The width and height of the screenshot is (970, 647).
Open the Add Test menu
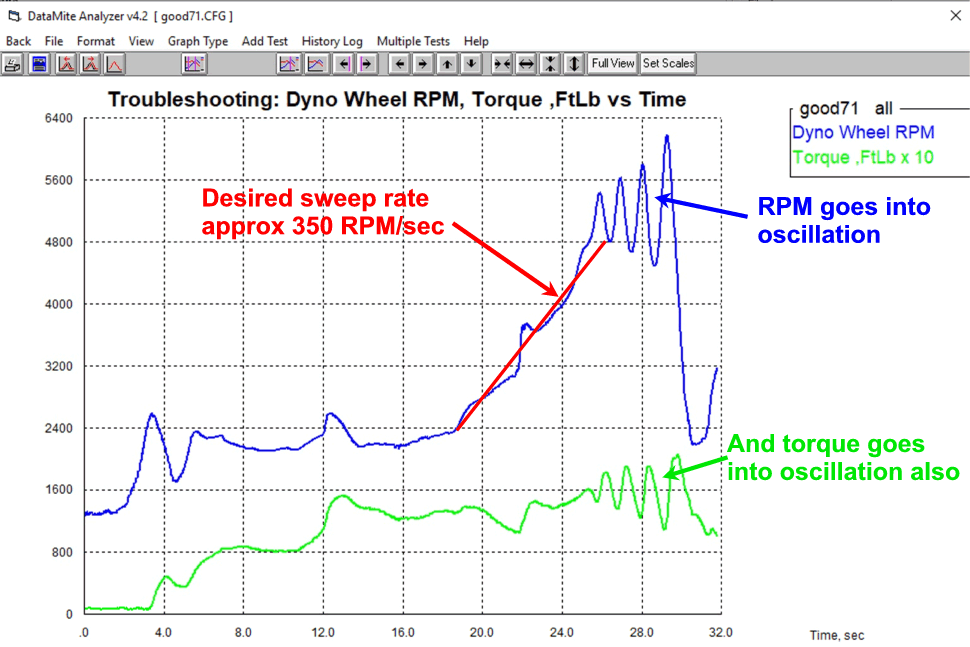(x=265, y=41)
